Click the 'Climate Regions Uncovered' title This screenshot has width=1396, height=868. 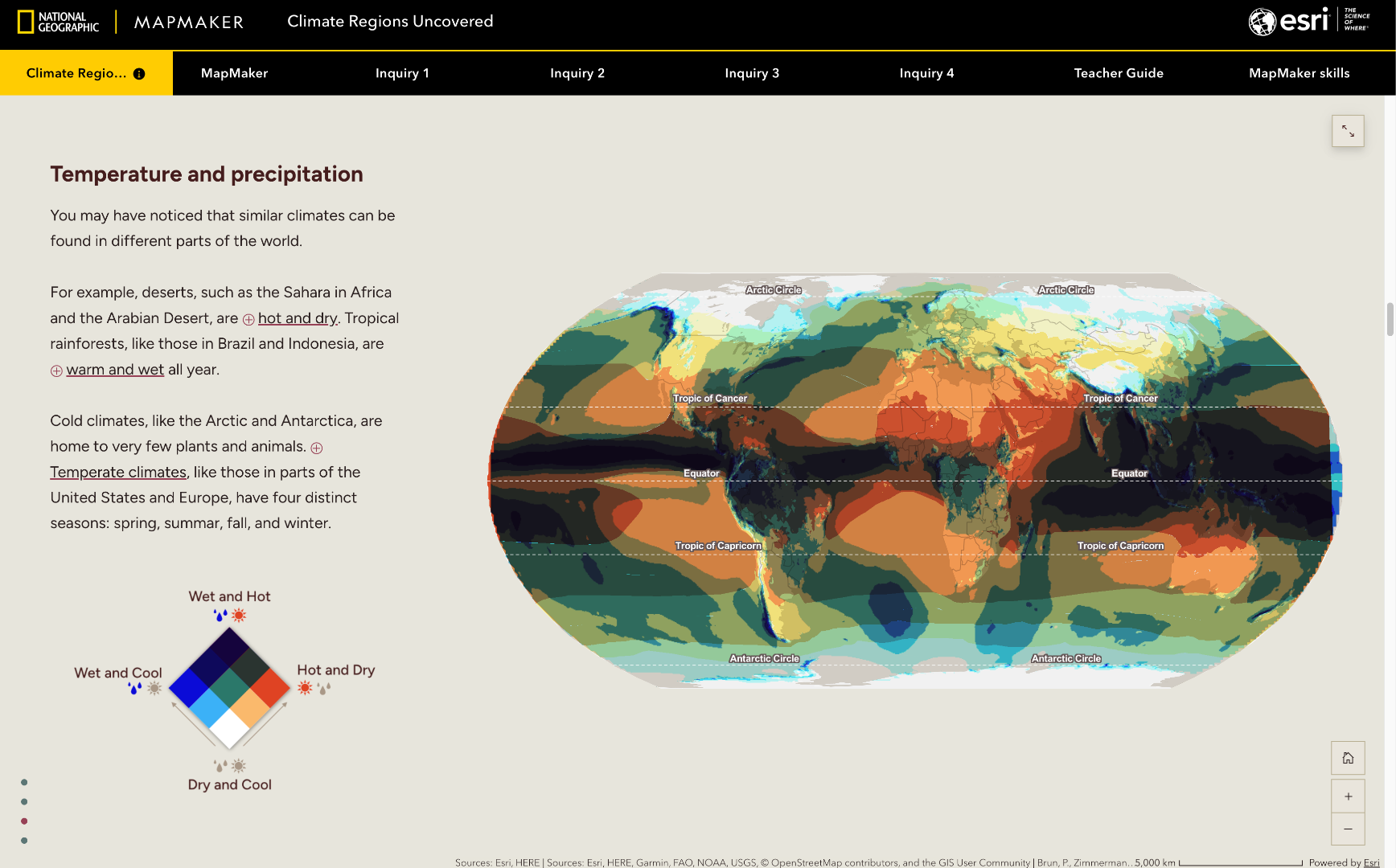coord(390,22)
